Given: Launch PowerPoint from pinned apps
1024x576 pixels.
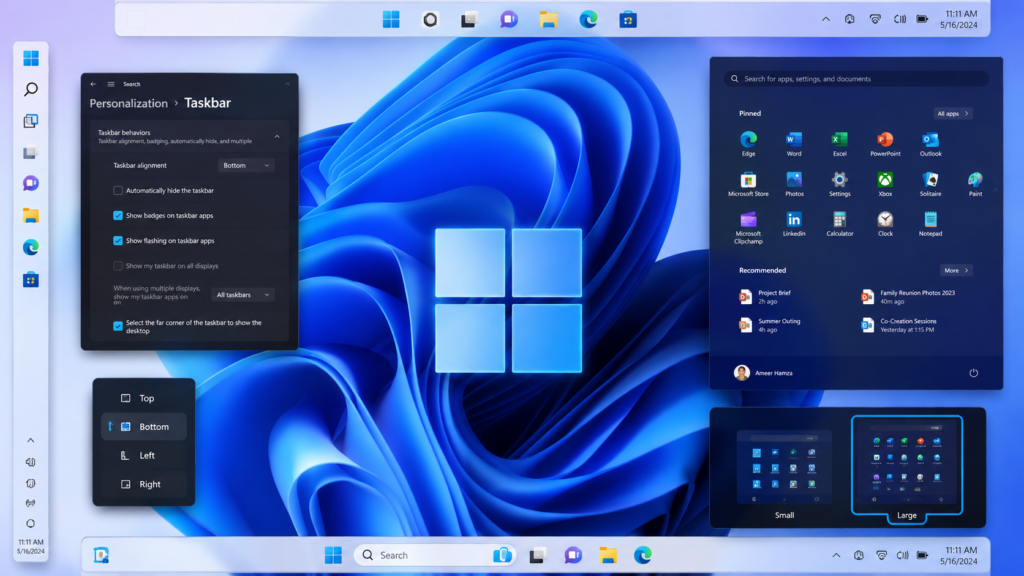Looking at the screenshot, I should [x=885, y=143].
